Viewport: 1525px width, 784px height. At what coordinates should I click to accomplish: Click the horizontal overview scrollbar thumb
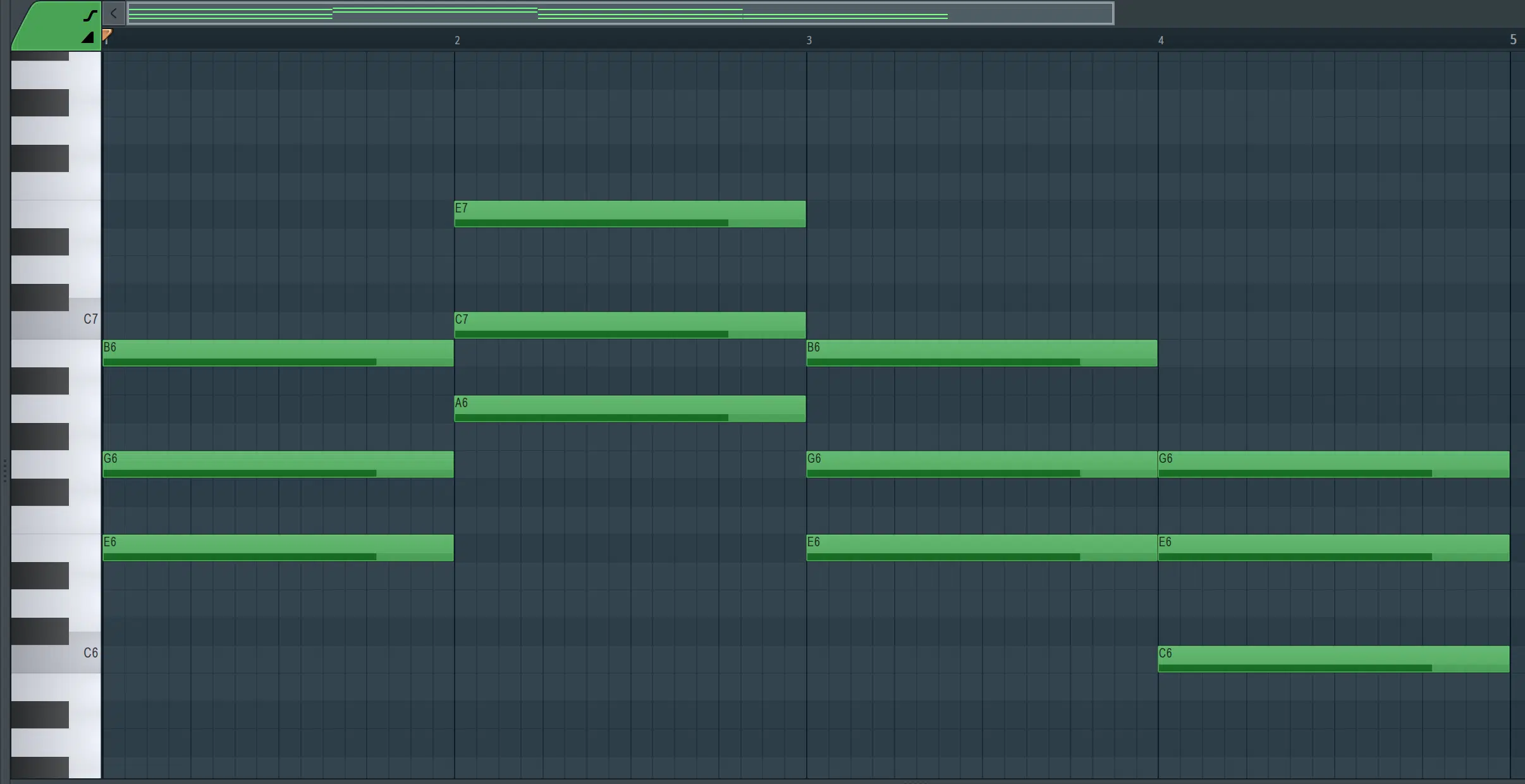(x=620, y=13)
